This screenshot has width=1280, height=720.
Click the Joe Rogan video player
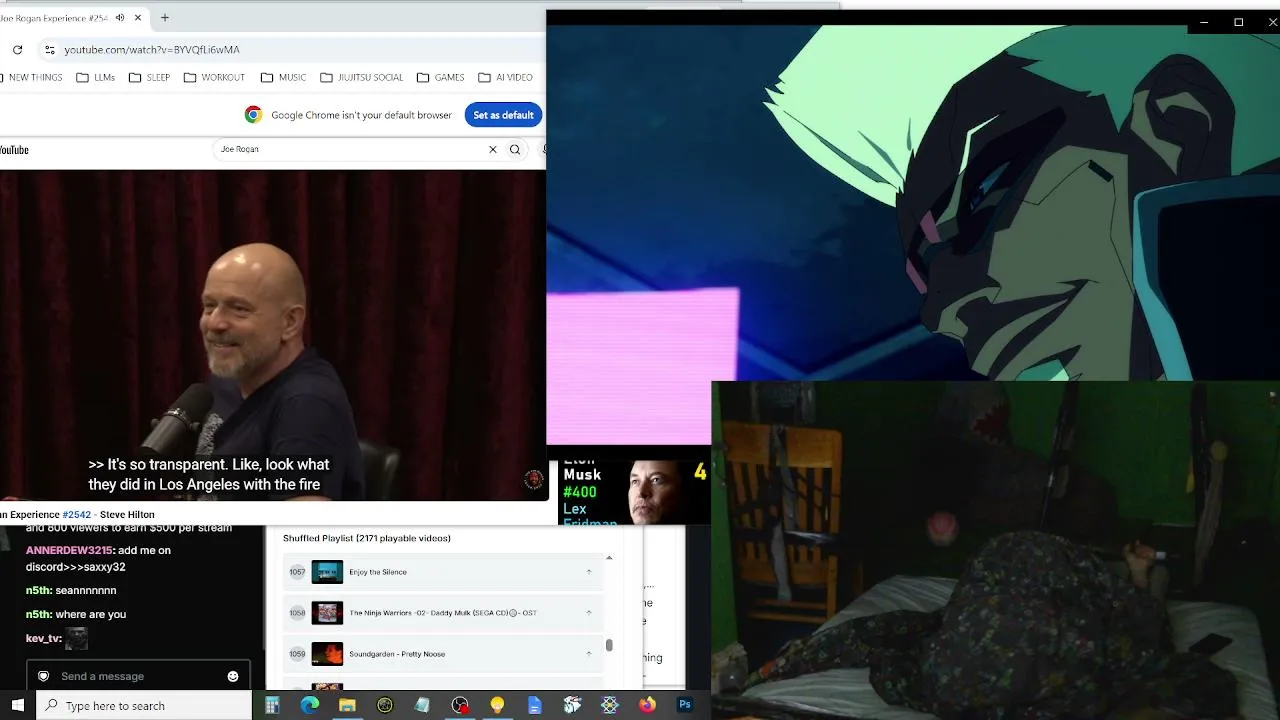pyautogui.click(x=273, y=335)
